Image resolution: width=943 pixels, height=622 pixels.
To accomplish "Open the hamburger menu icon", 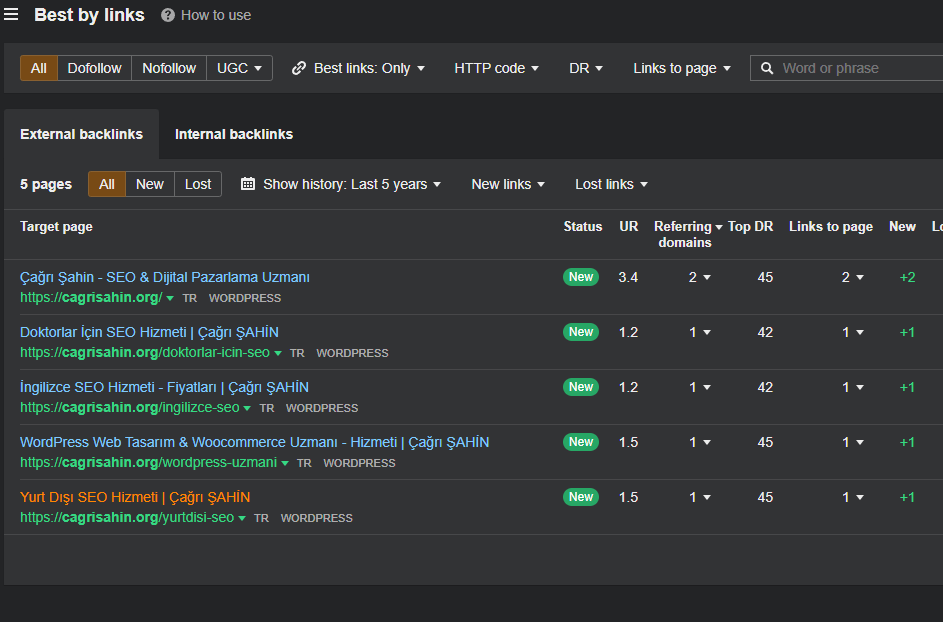I will (x=11, y=14).
